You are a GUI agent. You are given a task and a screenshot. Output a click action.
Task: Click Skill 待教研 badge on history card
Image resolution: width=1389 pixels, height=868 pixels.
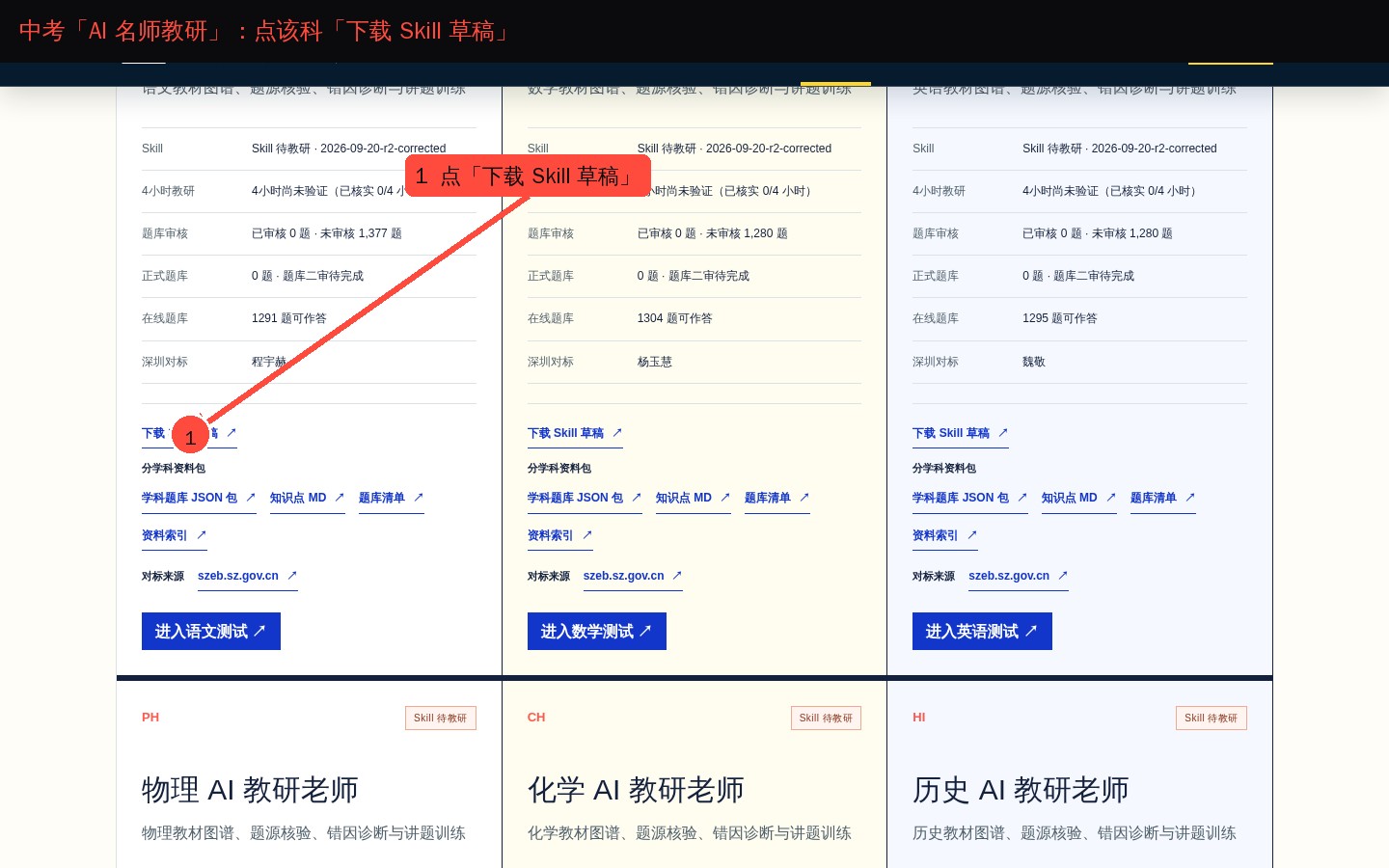[x=1212, y=719]
